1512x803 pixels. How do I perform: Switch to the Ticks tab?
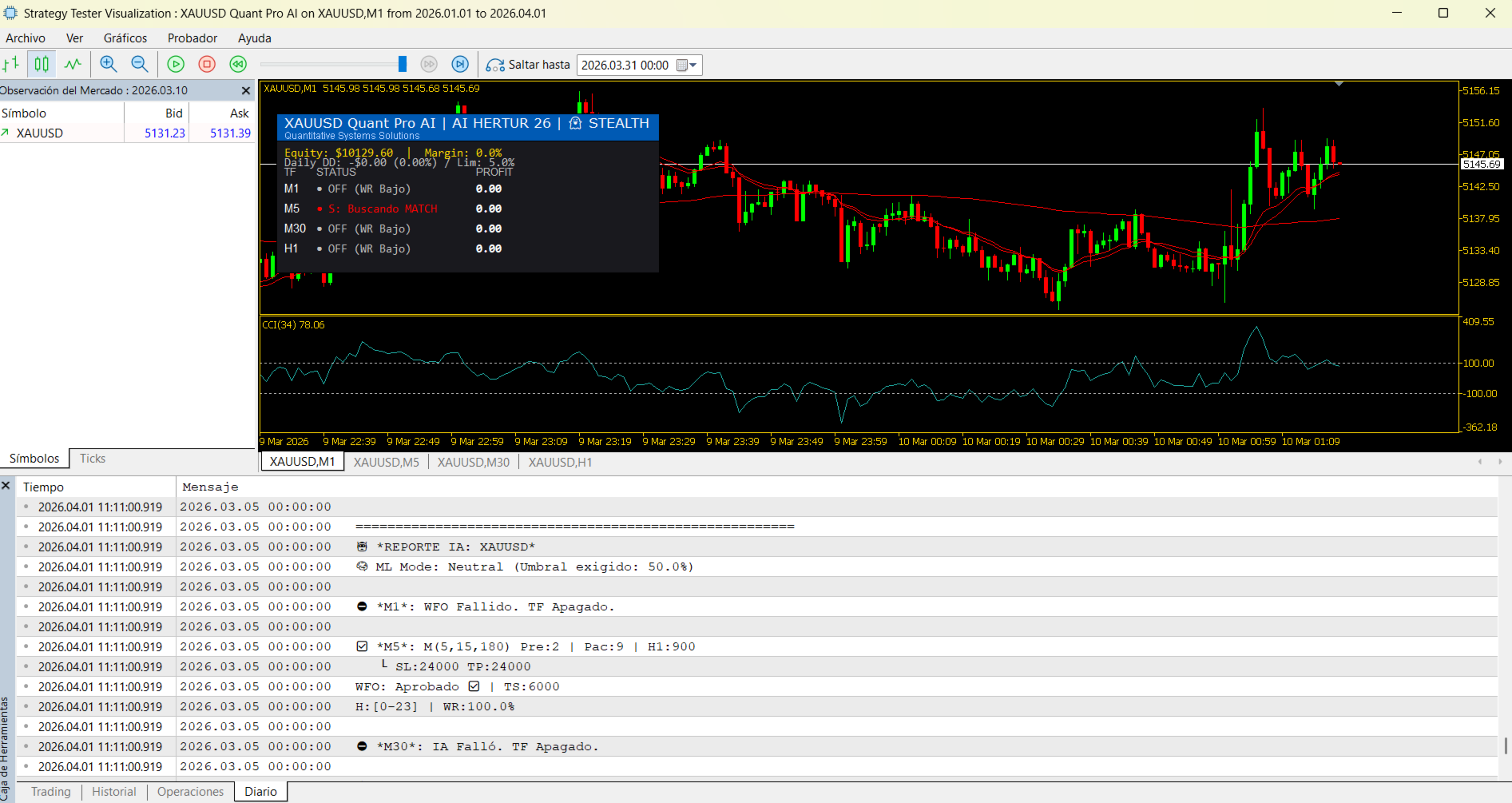tap(93, 459)
